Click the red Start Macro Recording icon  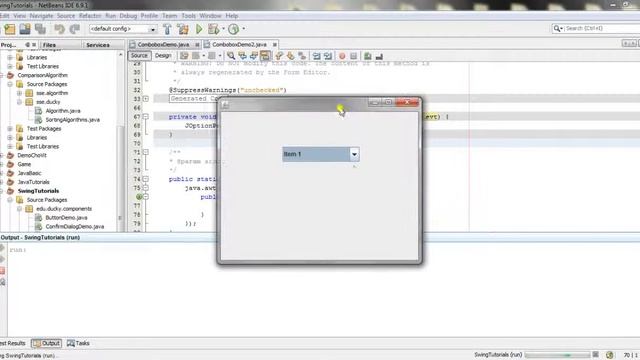(342, 56)
